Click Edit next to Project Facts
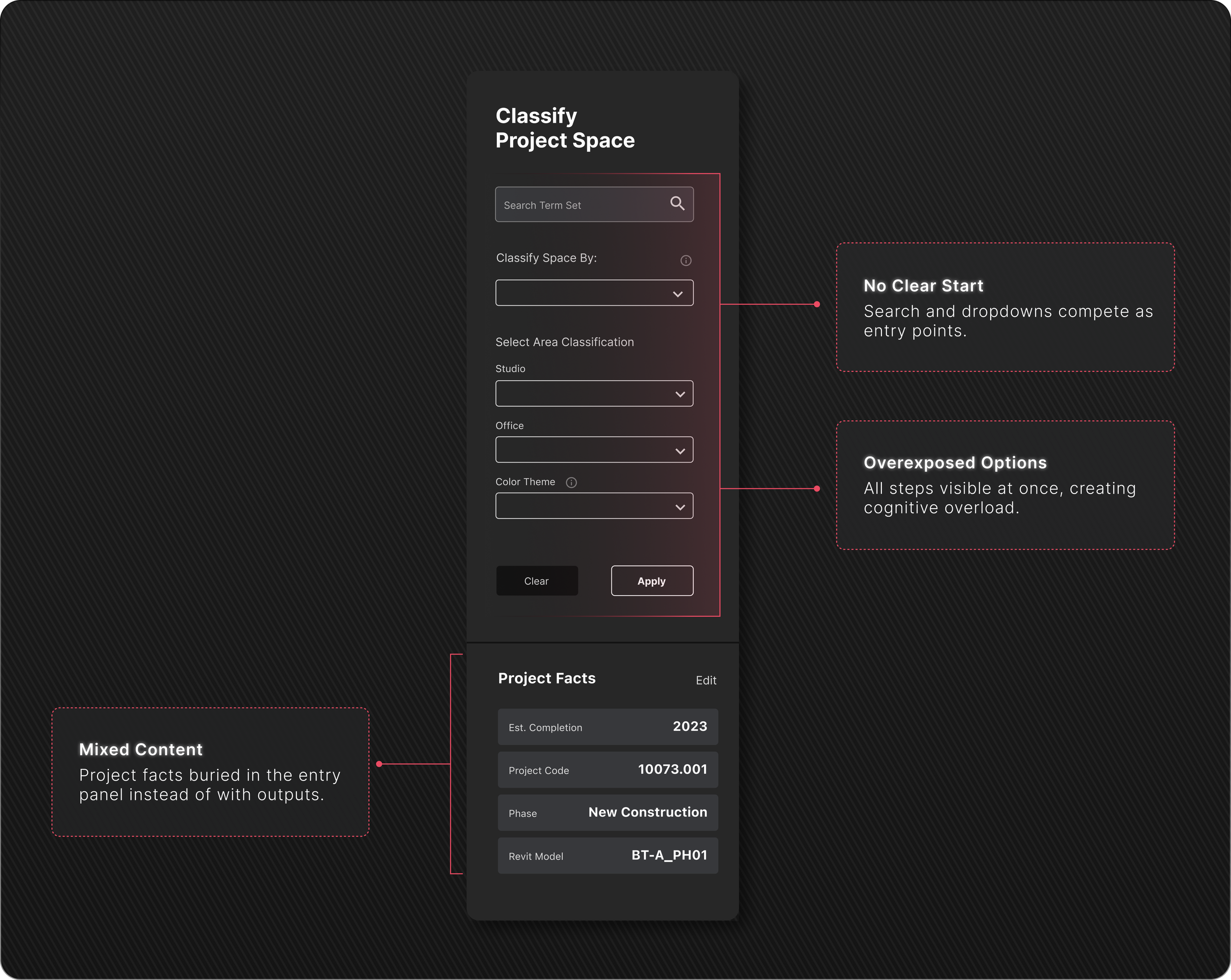The width and height of the screenshot is (1231, 980). [x=706, y=680]
